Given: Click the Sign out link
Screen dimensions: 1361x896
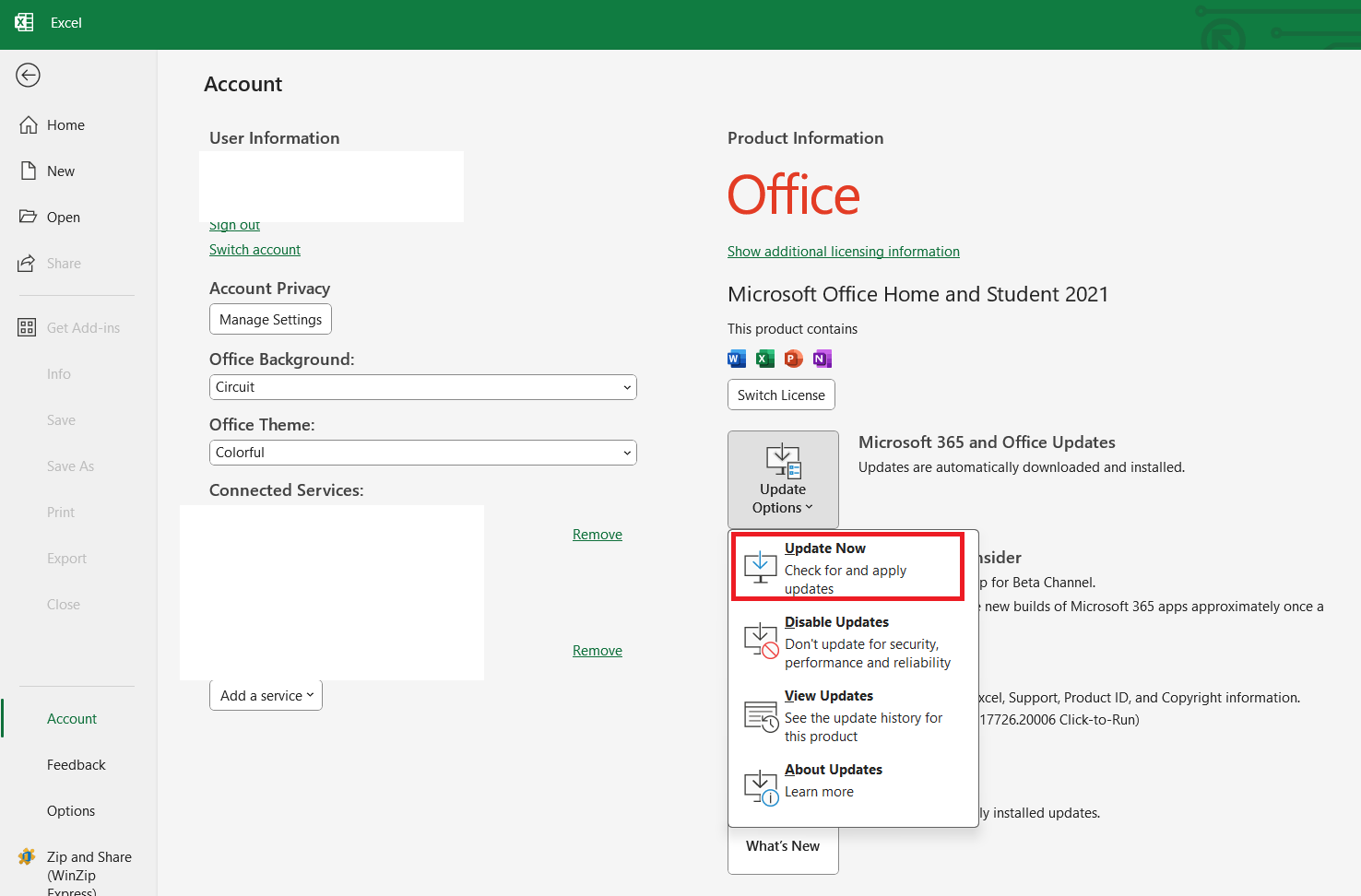Looking at the screenshot, I should coord(235,225).
